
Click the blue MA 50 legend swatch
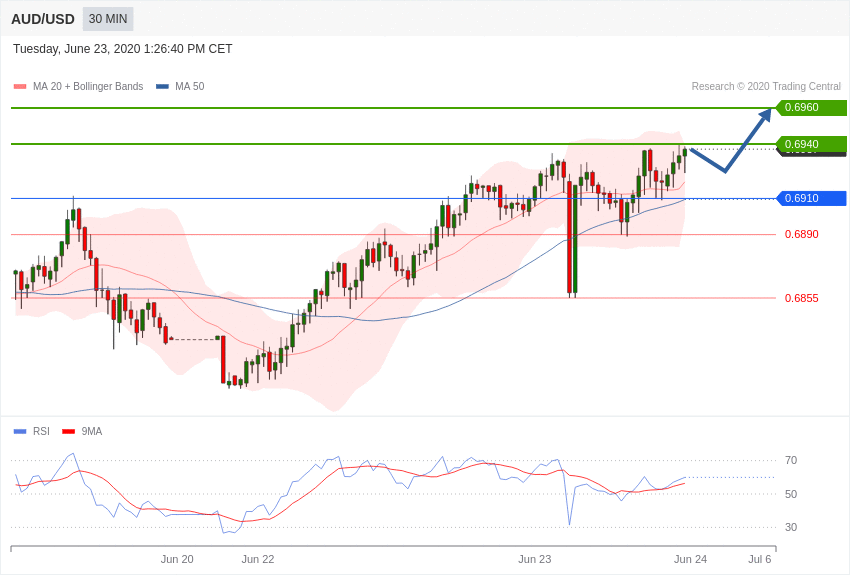(x=162, y=87)
